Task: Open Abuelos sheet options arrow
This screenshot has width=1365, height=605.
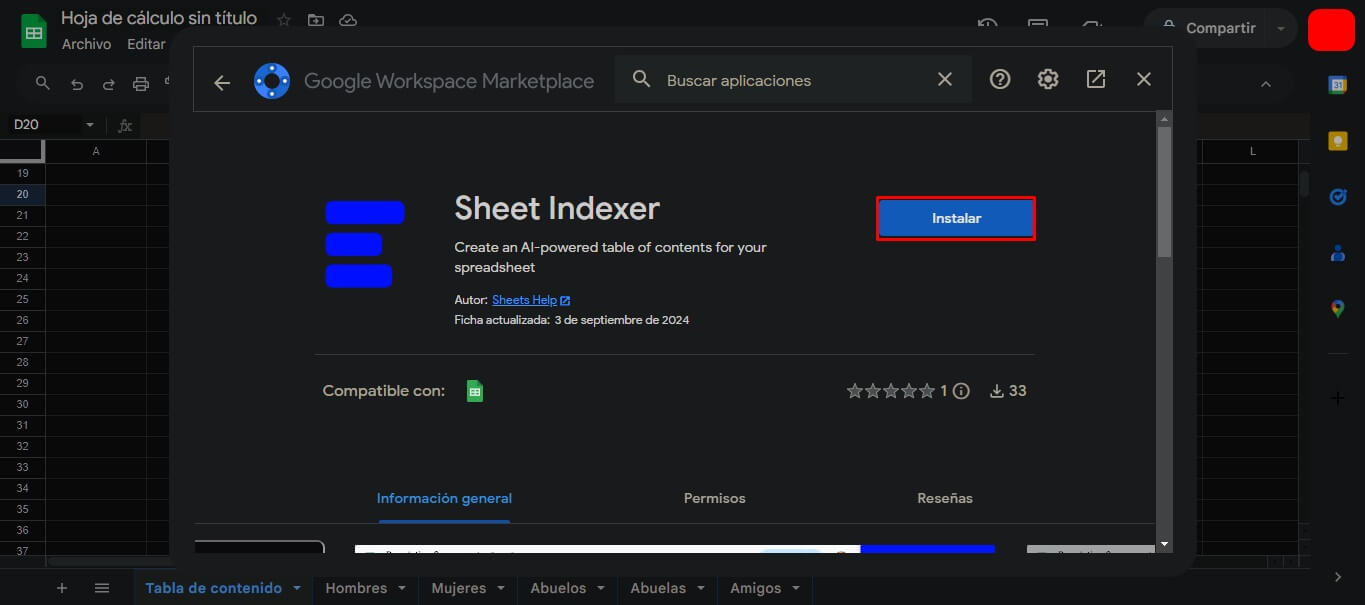Action: tap(601, 588)
